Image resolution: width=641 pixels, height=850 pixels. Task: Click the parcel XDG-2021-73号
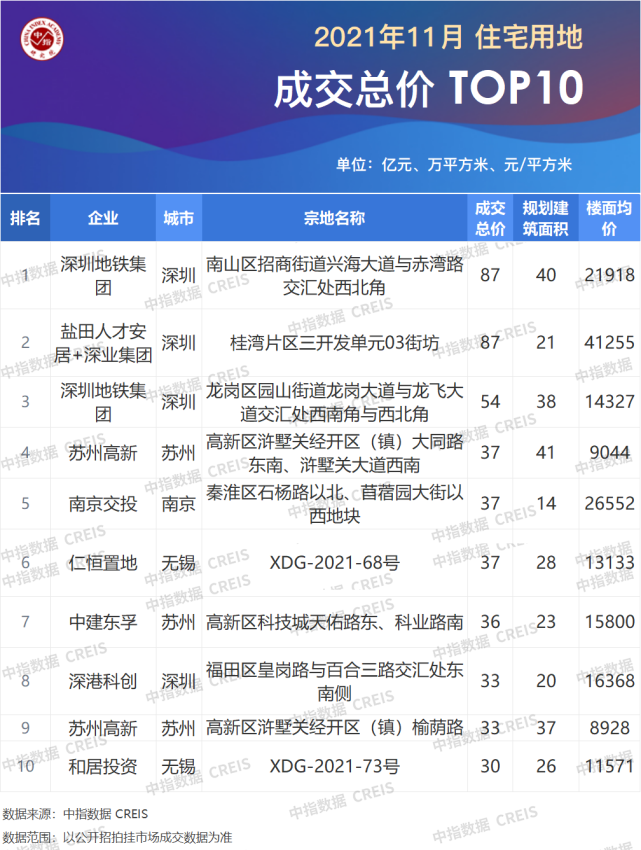334,766
